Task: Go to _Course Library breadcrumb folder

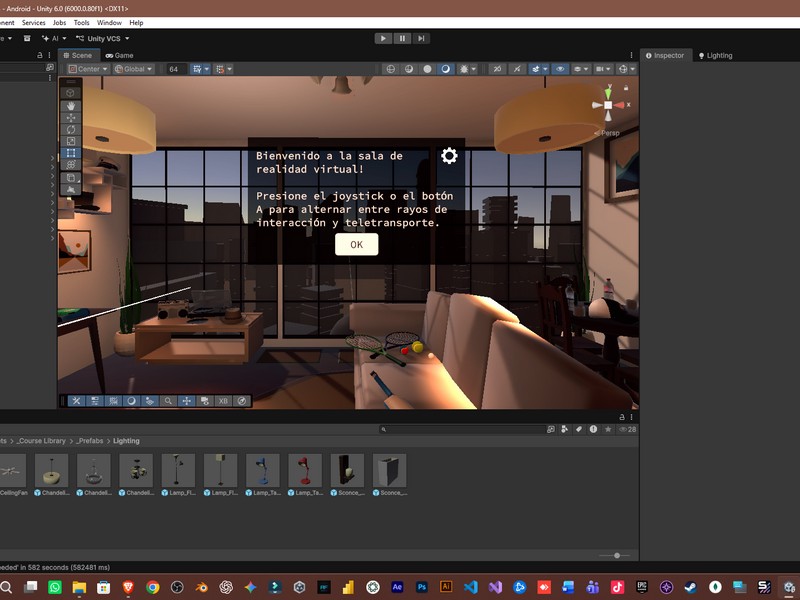Action: (x=41, y=441)
